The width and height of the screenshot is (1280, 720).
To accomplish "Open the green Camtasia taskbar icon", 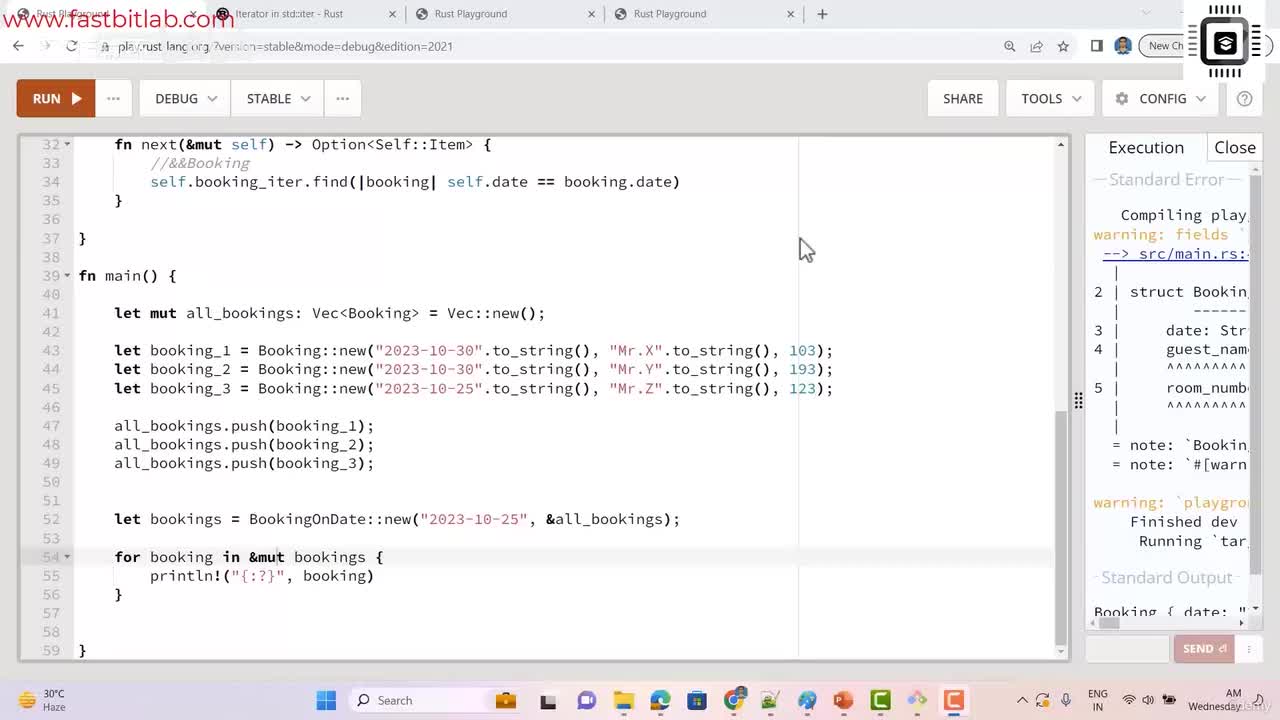I will [x=880, y=700].
